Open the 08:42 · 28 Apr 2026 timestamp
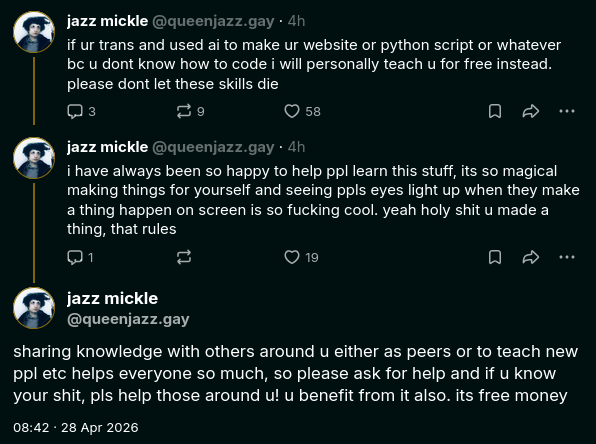 (x=76, y=428)
